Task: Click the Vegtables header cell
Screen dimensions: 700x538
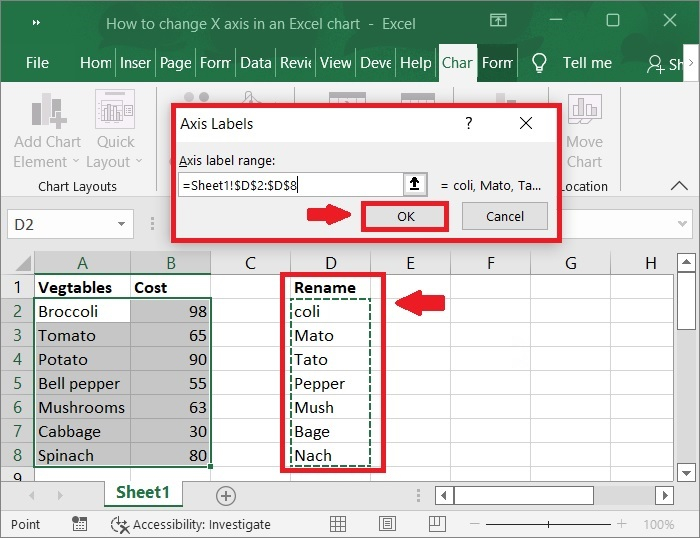Action: [83, 287]
